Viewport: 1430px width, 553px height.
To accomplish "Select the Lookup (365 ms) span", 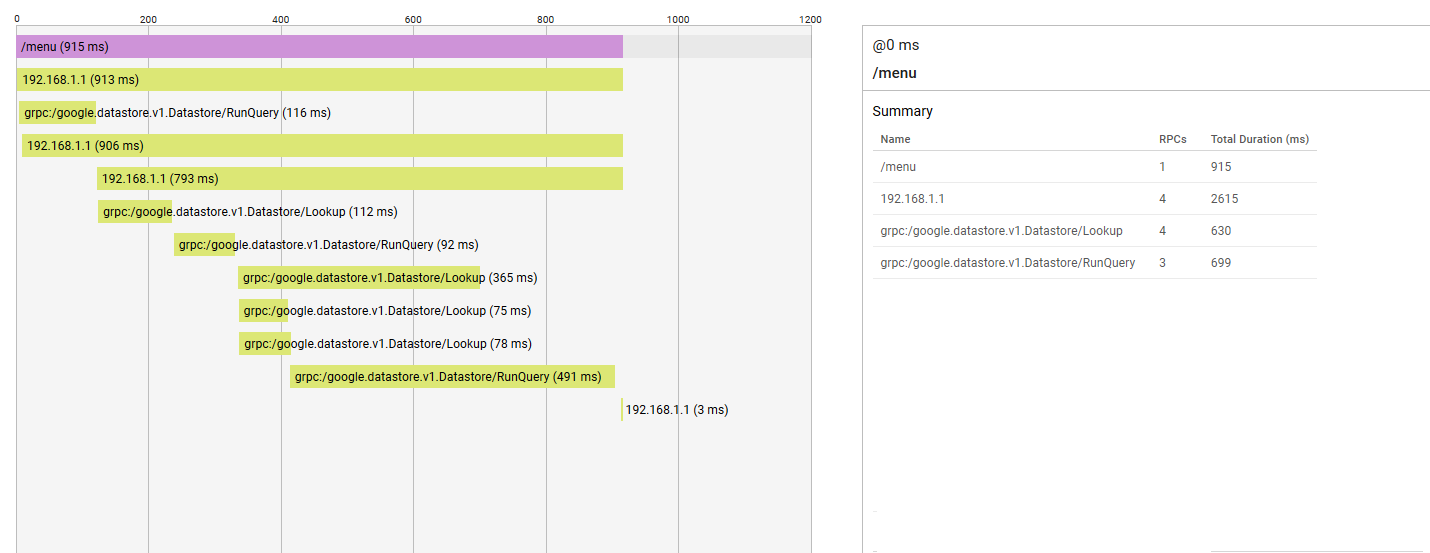I will tap(359, 278).
